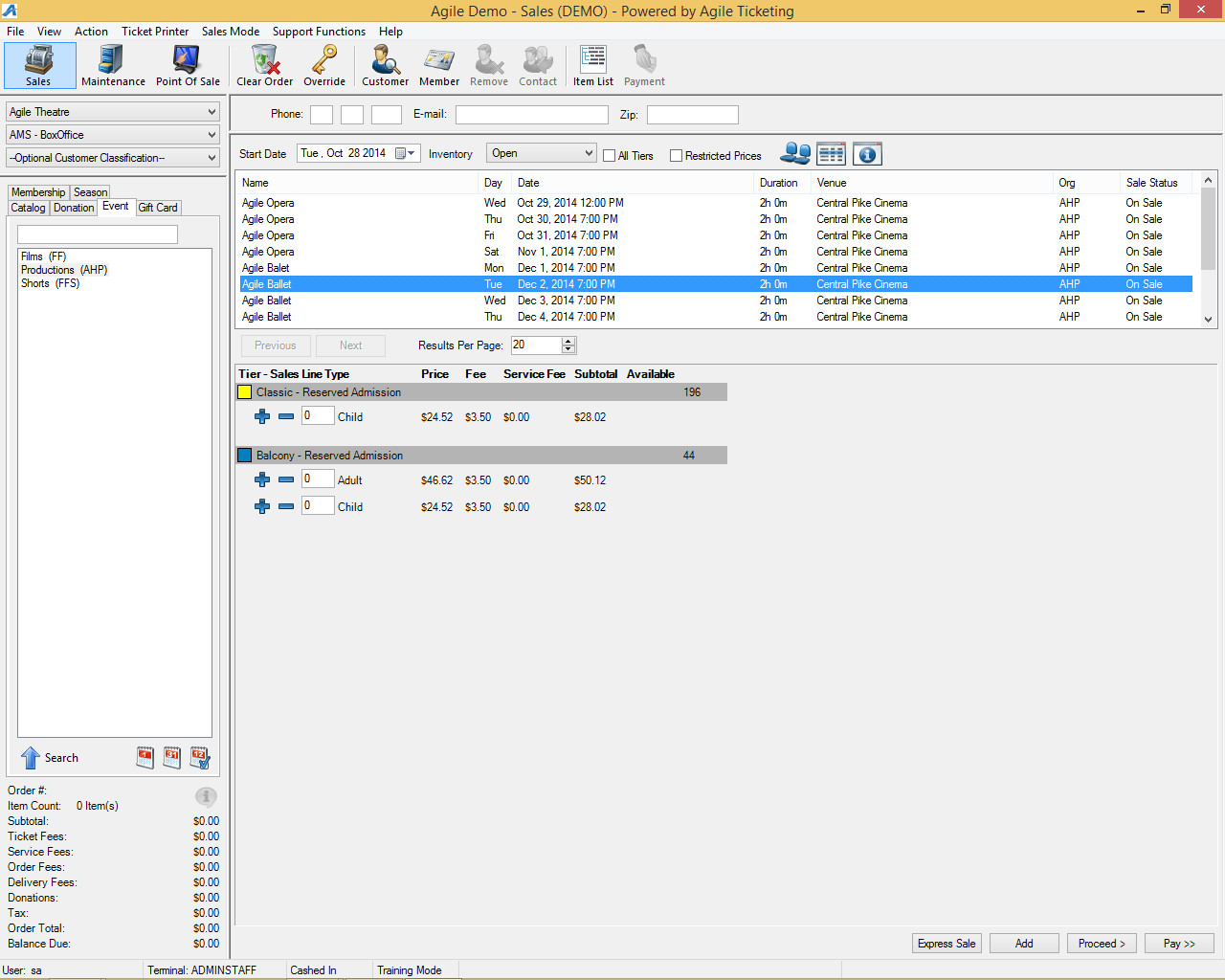1225x980 pixels.
Task: Switch to the Season tab
Action: [x=91, y=192]
